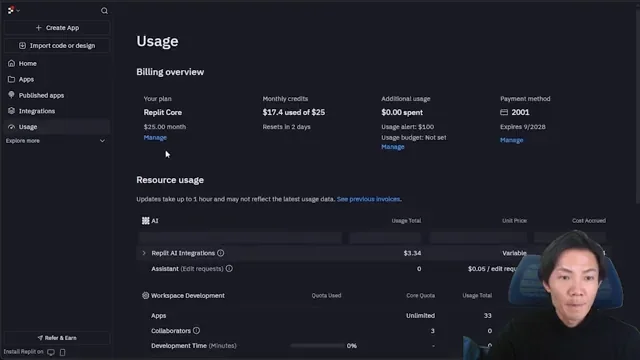640x360 pixels.
Task: Click the 'Usage alert: $100' text
Action: click(407, 127)
